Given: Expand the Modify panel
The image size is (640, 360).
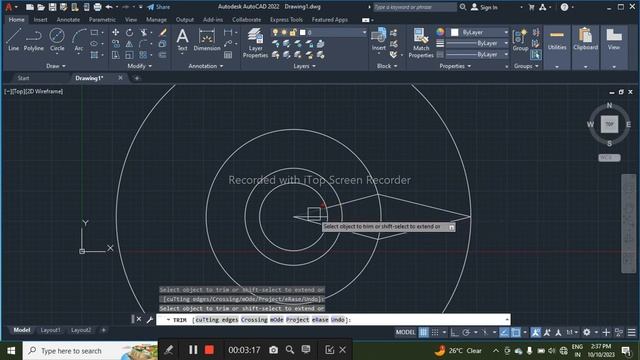Looking at the screenshot, I should (x=139, y=66).
